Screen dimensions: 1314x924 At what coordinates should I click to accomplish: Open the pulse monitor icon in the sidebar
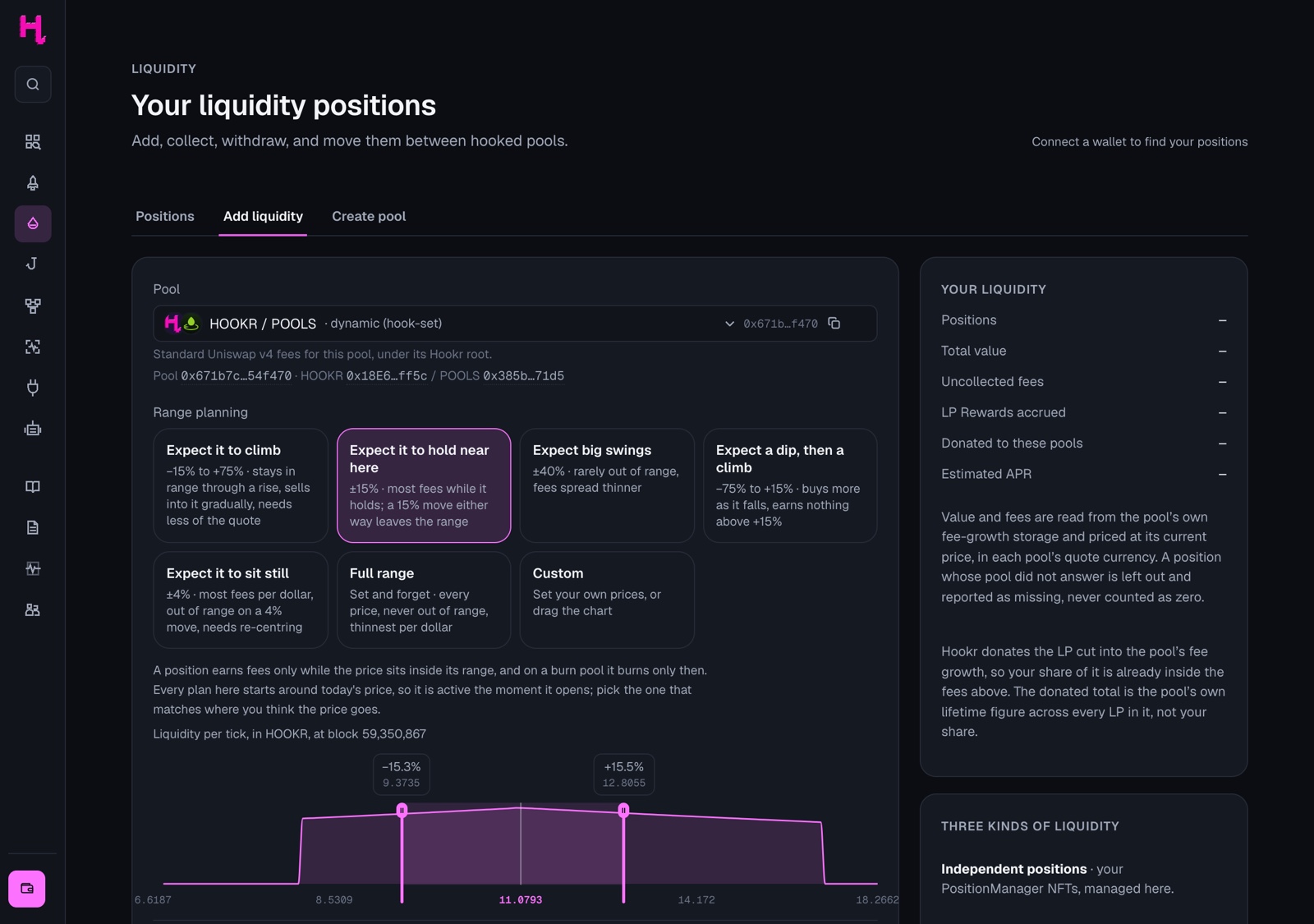point(33,568)
